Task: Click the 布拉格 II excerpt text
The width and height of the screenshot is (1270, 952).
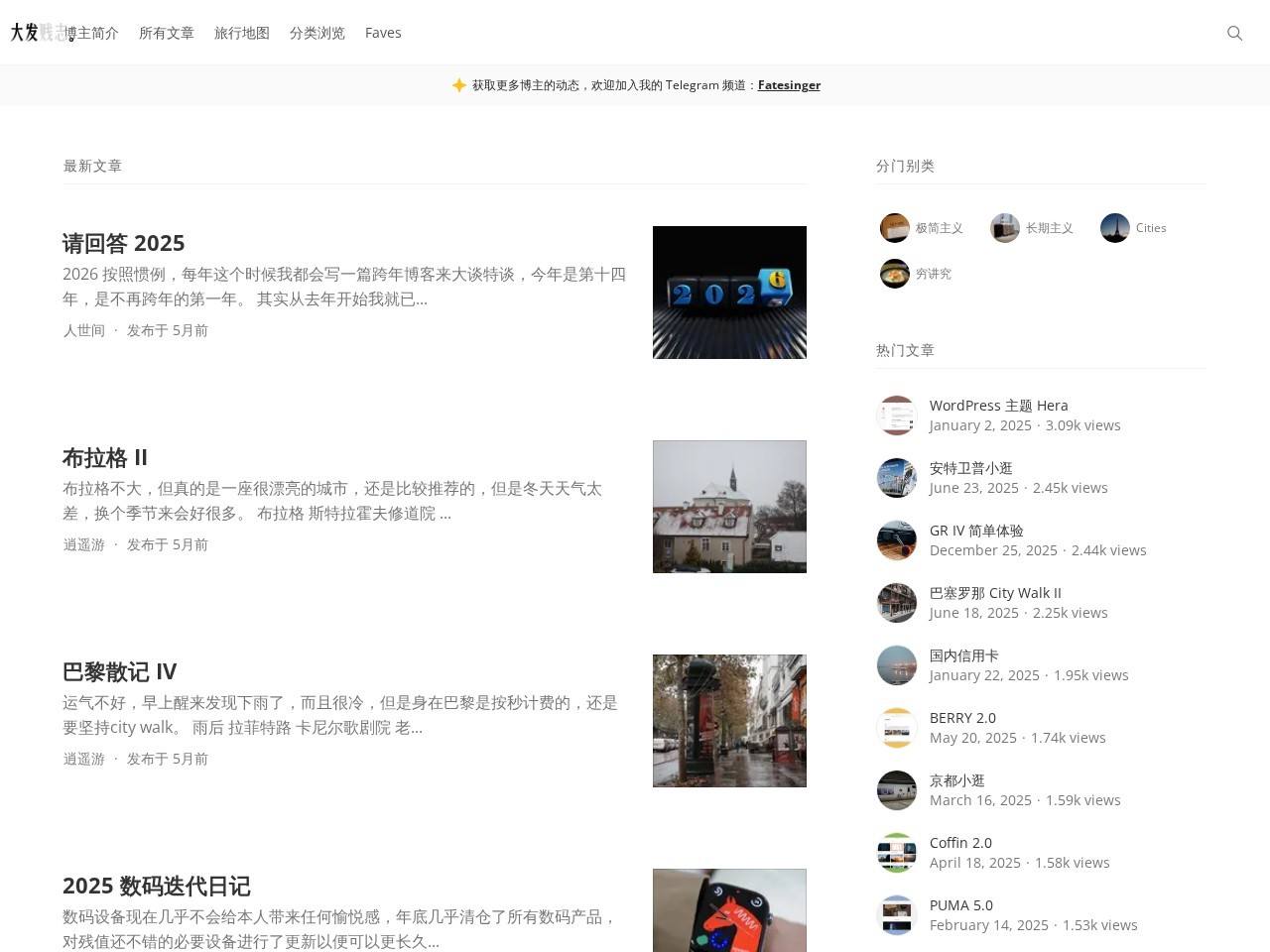Action: (332, 501)
